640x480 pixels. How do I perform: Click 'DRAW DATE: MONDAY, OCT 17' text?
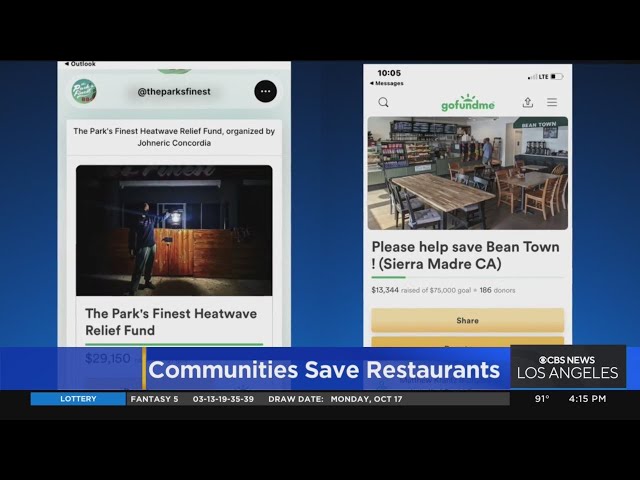tap(335, 399)
